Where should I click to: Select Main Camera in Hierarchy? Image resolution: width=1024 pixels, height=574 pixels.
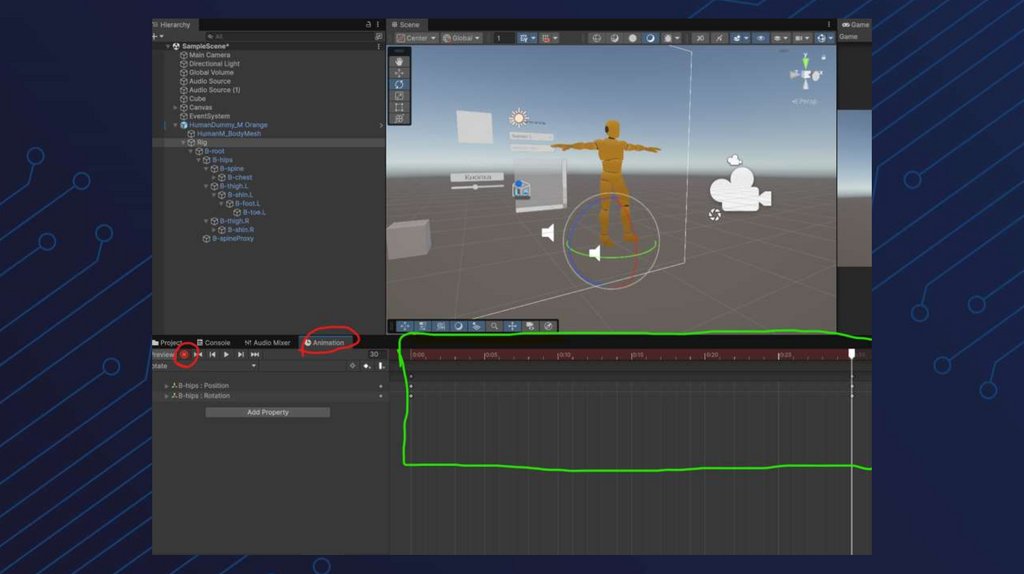pyautogui.click(x=209, y=55)
